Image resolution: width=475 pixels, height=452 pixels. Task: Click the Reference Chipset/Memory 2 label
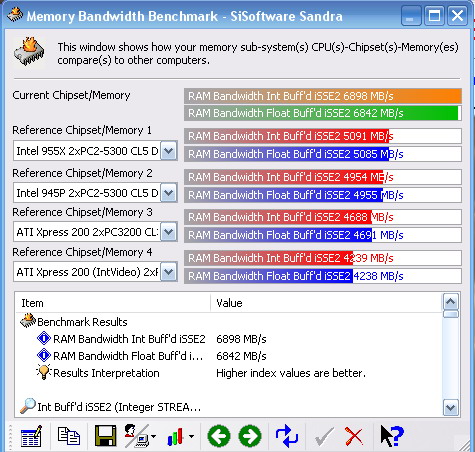coord(82,173)
